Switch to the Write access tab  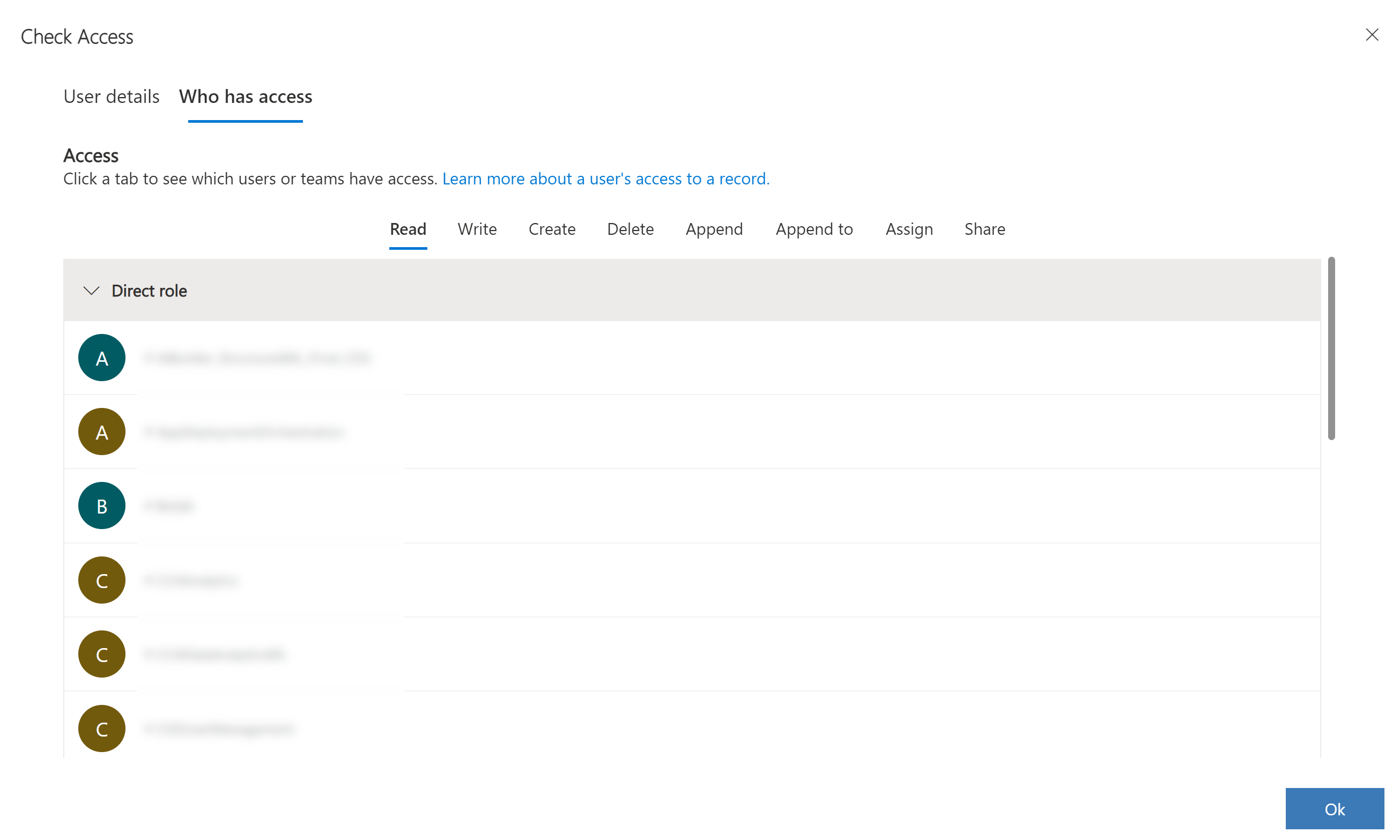477,228
